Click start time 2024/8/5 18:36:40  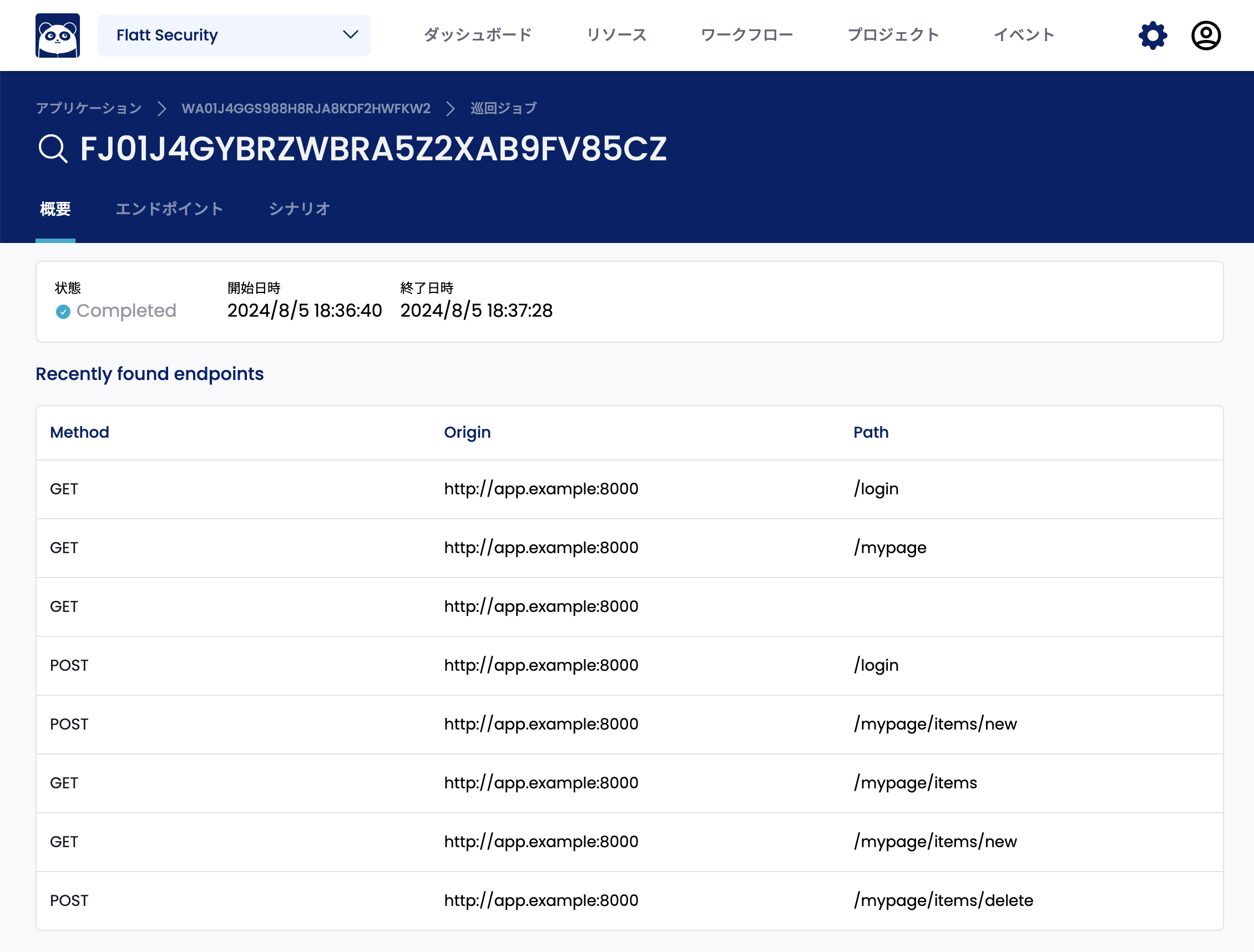(305, 311)
